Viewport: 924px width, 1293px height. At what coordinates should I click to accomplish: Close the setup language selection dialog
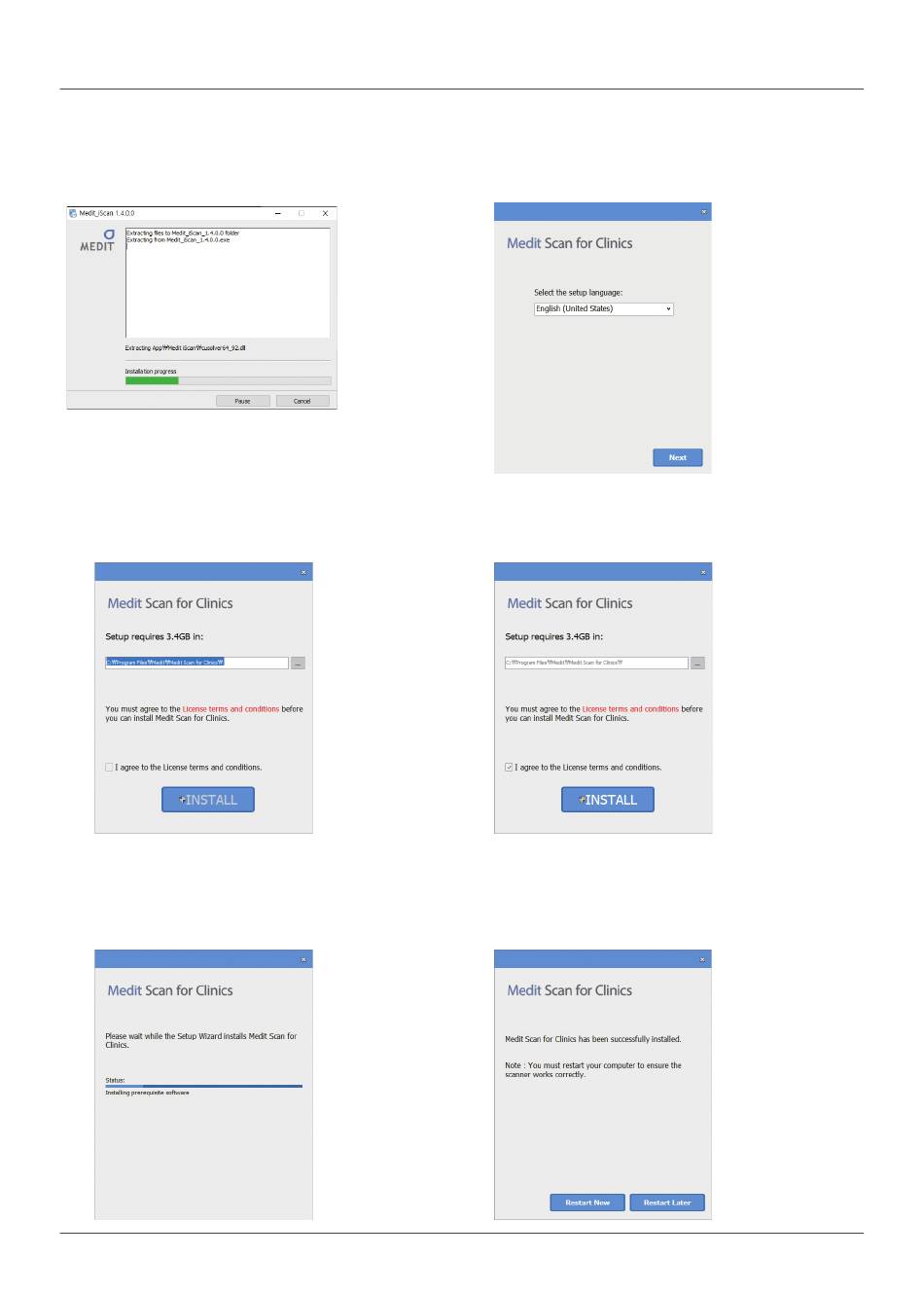tap(704, 211)
